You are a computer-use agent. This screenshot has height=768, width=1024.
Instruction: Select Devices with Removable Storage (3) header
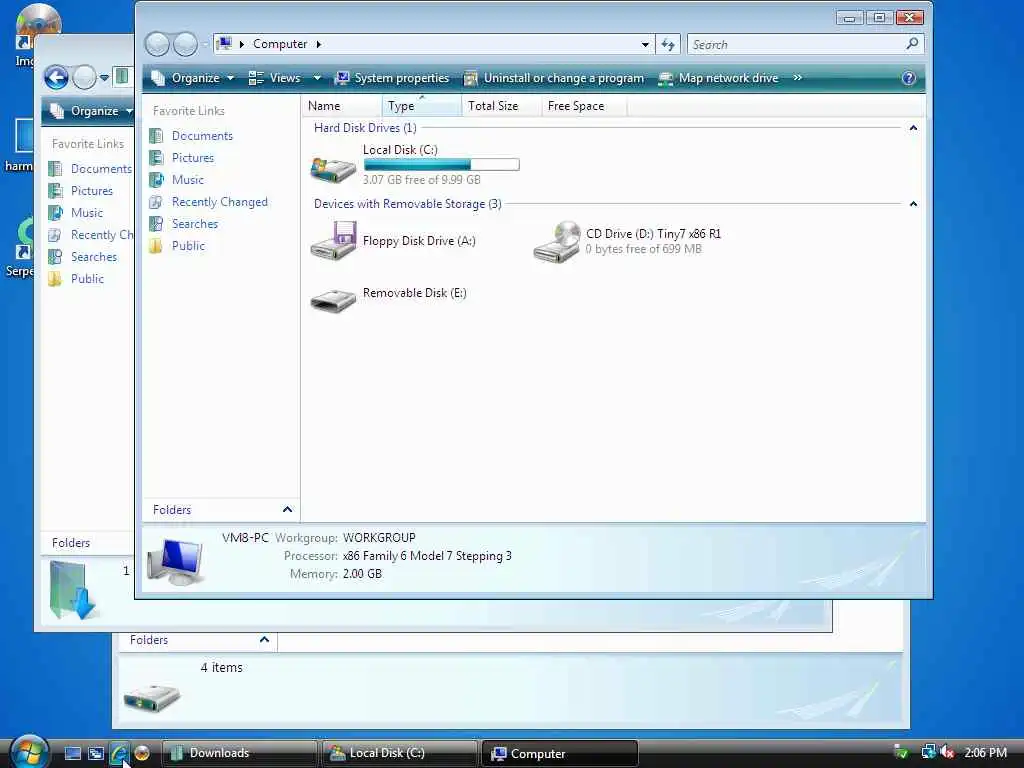pos(408,204)
